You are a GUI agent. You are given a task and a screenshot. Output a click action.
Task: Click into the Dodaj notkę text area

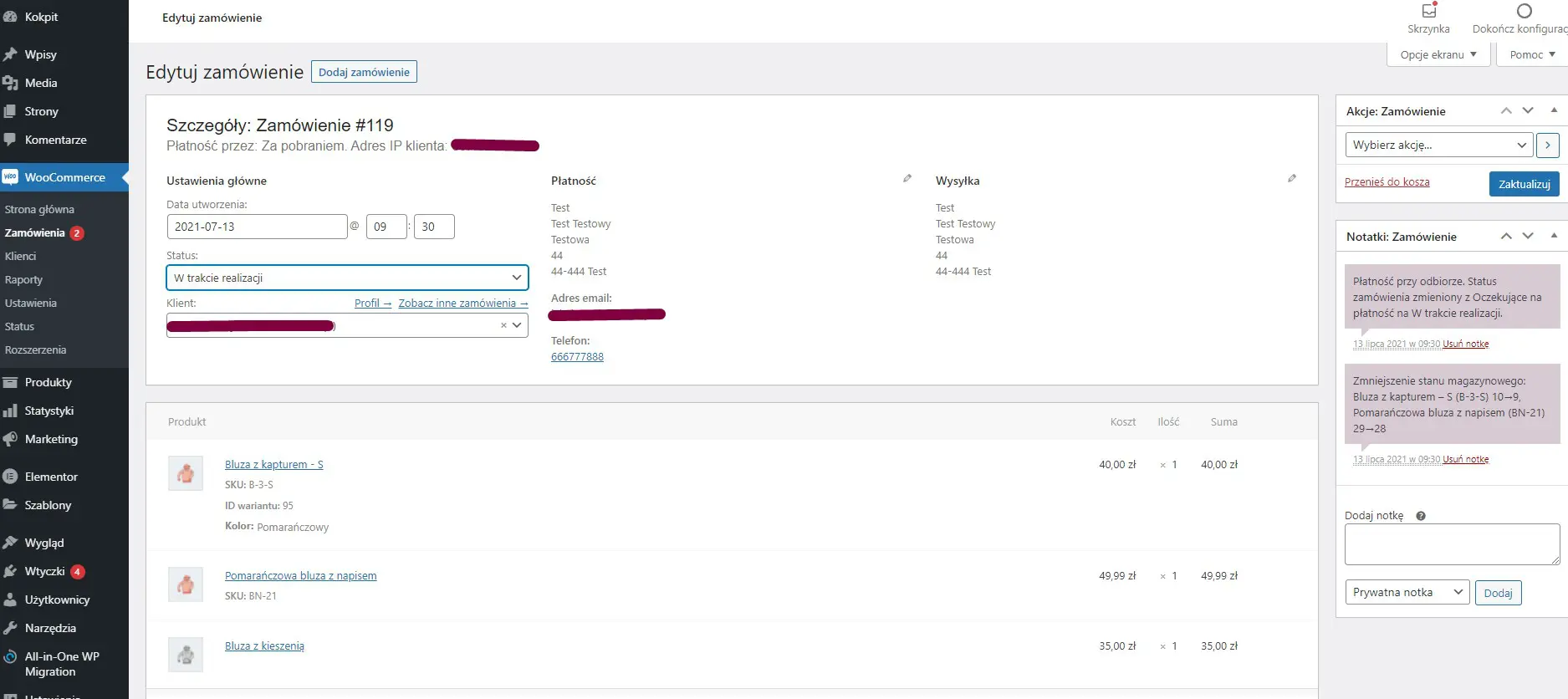1451,544
